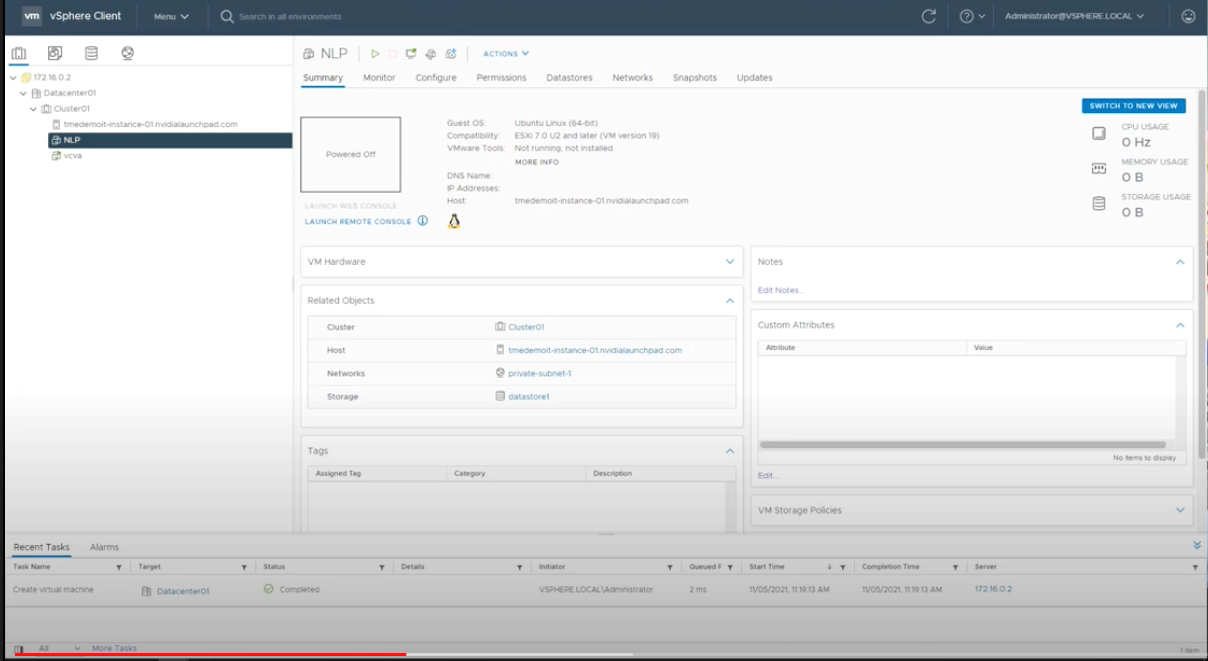The image size is (1208, 661).
Task: Switch to VMs and Templates inventory view
Action: [x=55, y=53]
